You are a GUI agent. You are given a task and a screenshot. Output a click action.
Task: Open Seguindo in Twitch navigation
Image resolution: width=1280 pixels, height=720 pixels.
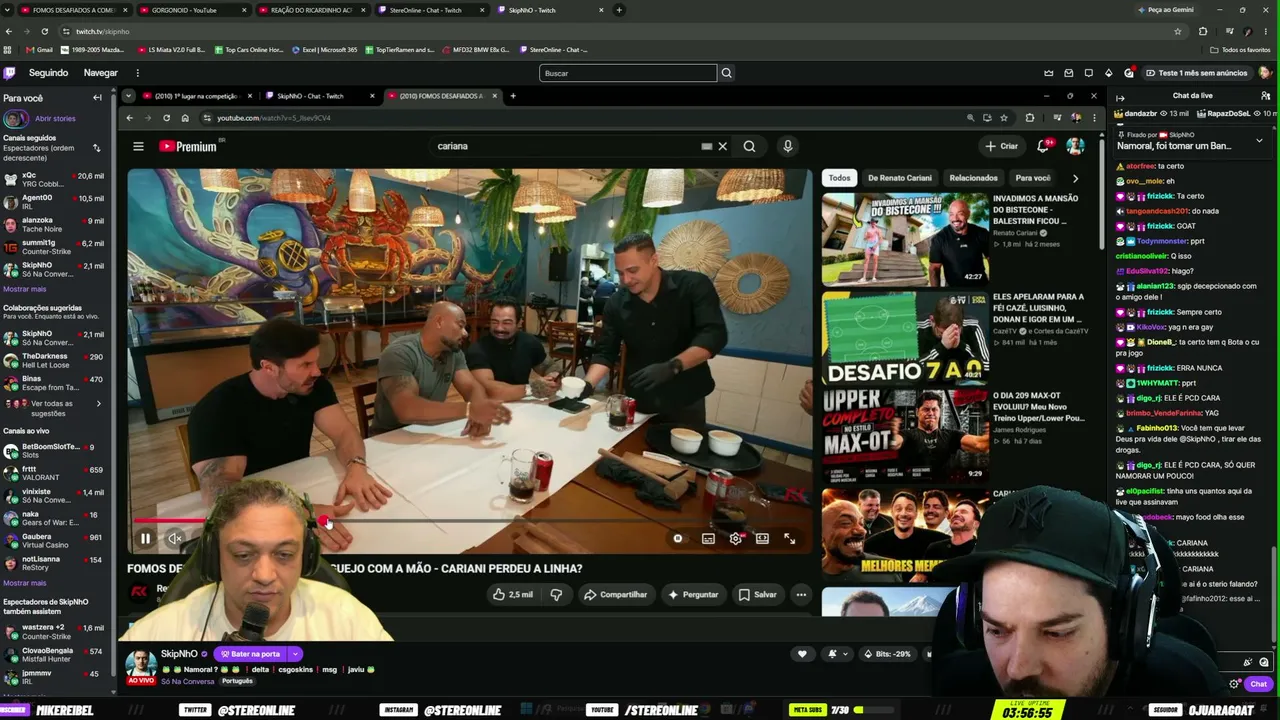[48, 73]
